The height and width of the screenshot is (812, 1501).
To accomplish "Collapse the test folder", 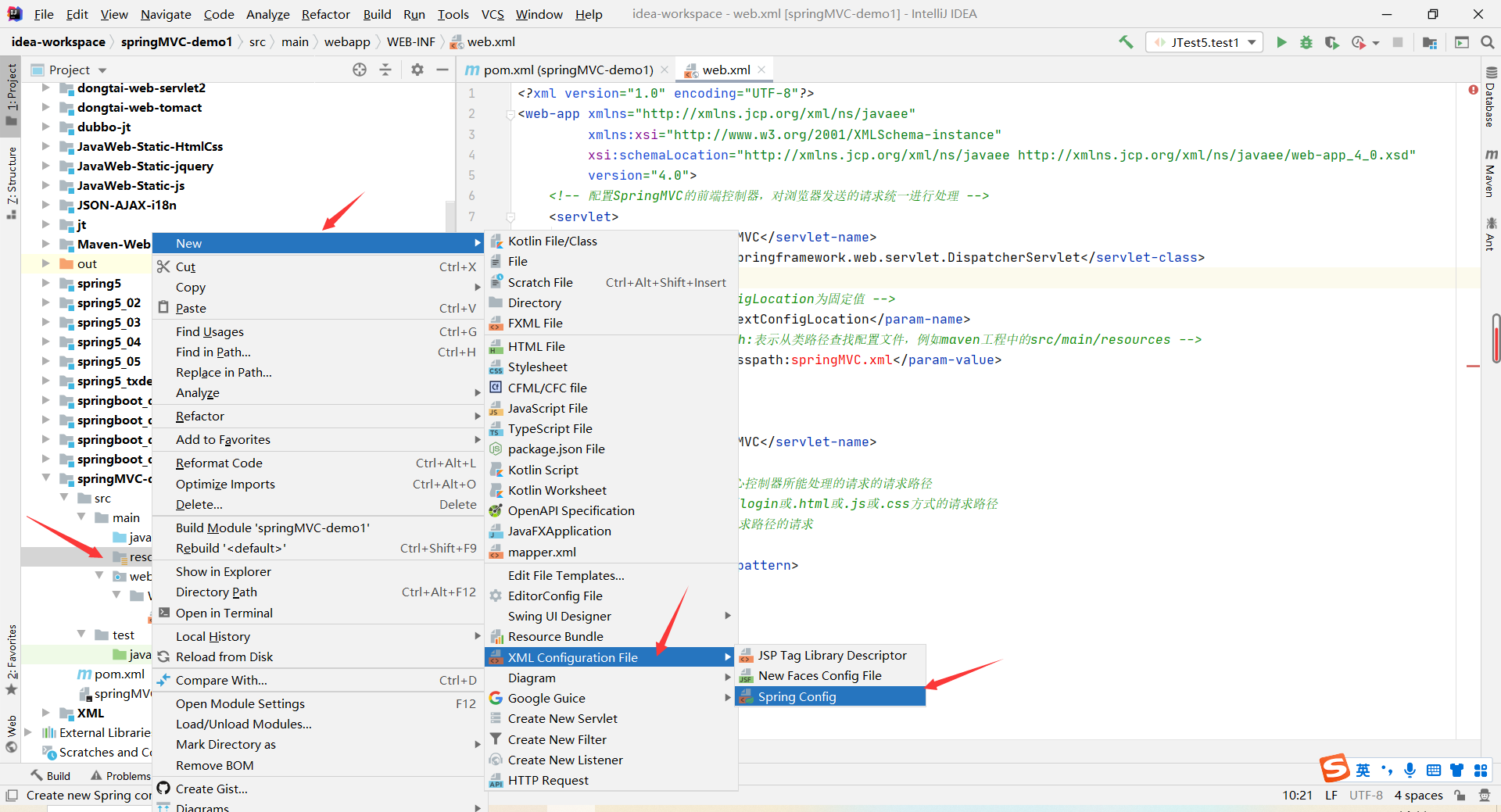I will pos(81,635).
